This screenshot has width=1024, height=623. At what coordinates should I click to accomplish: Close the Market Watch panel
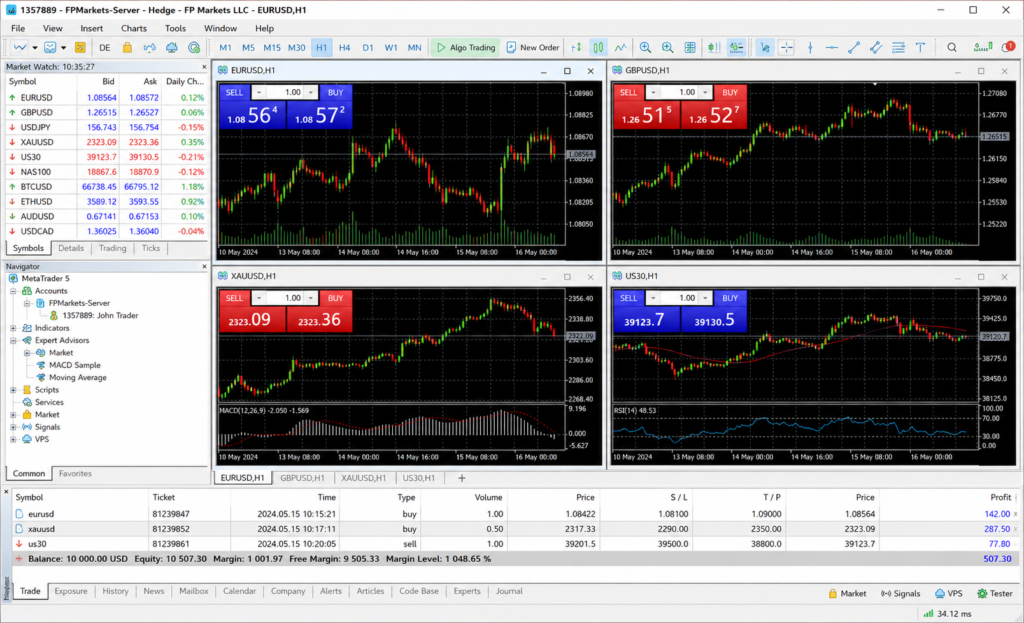pyautogui.click(x=204, y=67)
